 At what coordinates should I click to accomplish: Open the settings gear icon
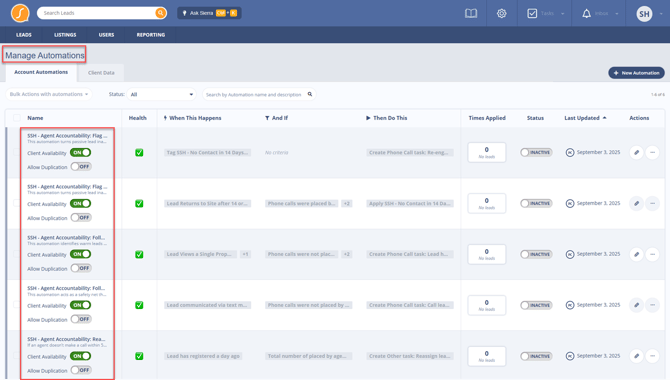502,13
